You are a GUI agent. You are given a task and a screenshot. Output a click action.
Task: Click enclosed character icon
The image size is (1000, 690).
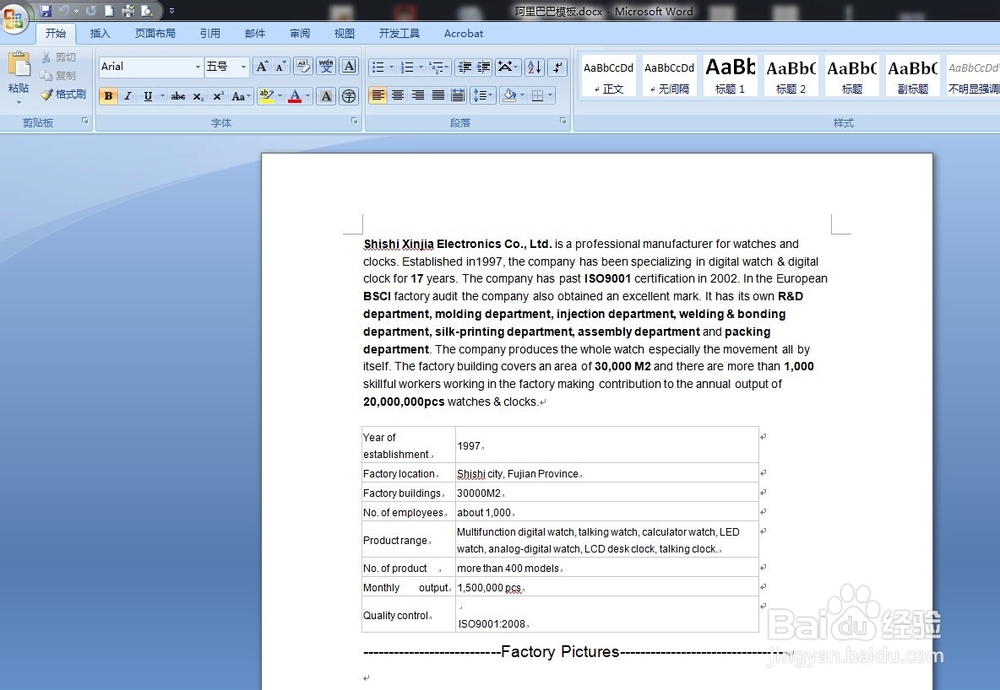pos(349,96)
